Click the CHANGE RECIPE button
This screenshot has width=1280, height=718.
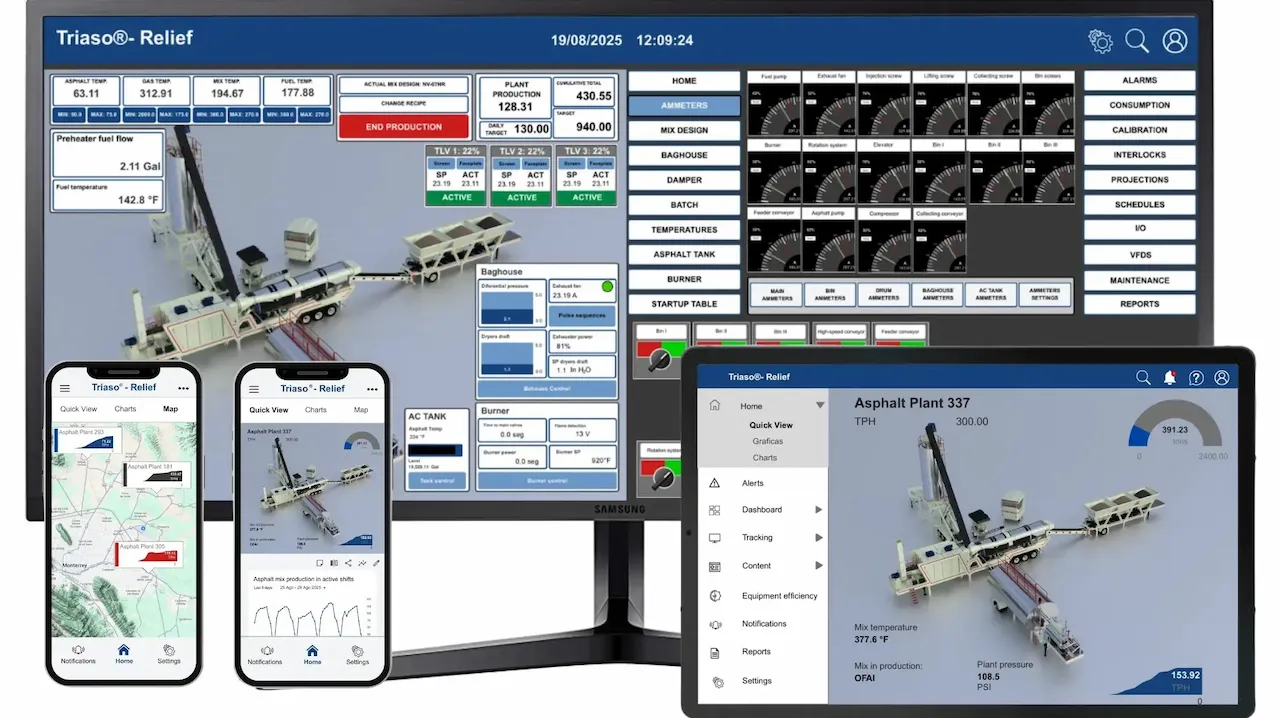point(404,104)
